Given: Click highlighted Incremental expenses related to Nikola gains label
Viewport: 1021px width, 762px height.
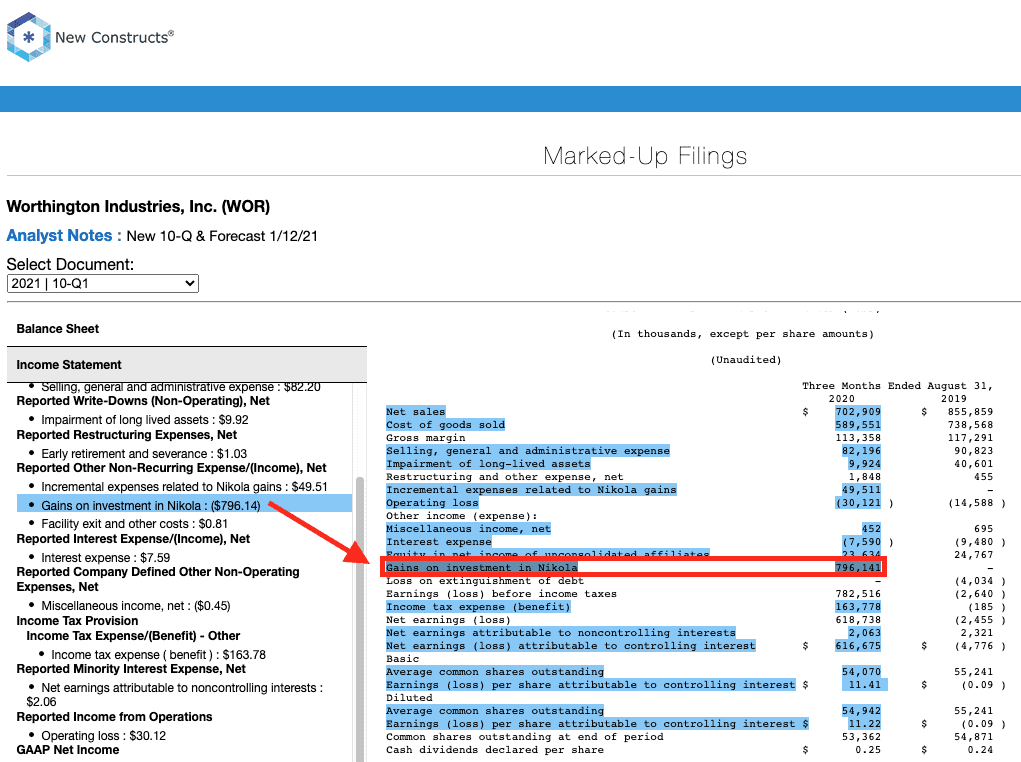Looking at the screenshot, I should (x=531, y=490).
